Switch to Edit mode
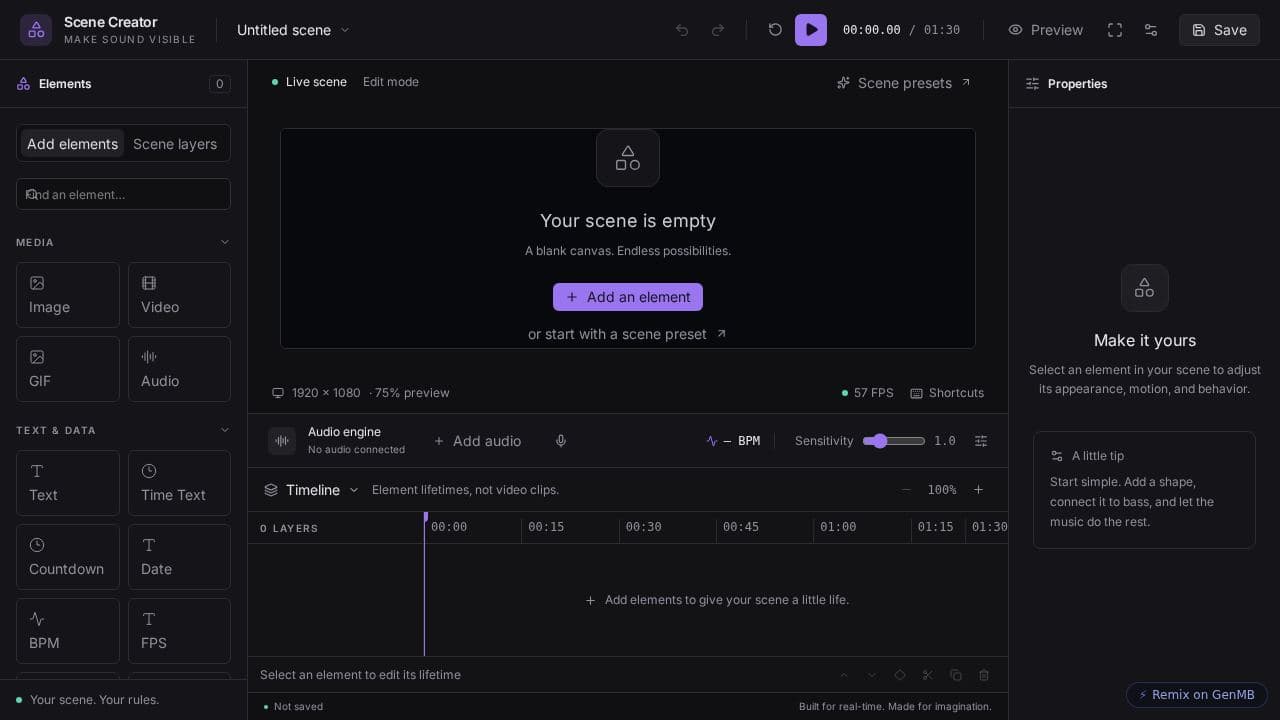 coord(391,82)
